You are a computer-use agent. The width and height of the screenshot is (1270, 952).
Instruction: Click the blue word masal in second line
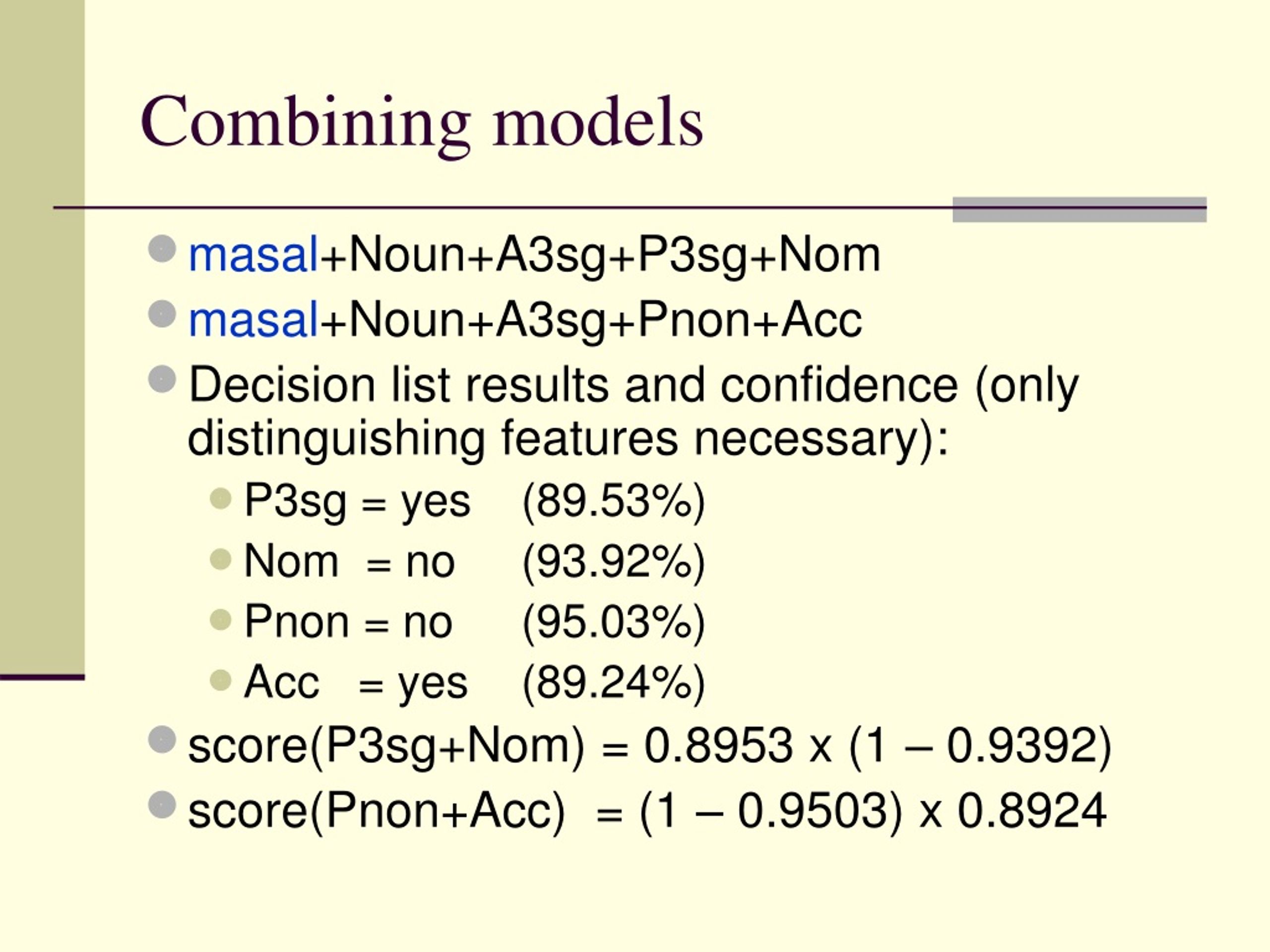tap(253, 320)
